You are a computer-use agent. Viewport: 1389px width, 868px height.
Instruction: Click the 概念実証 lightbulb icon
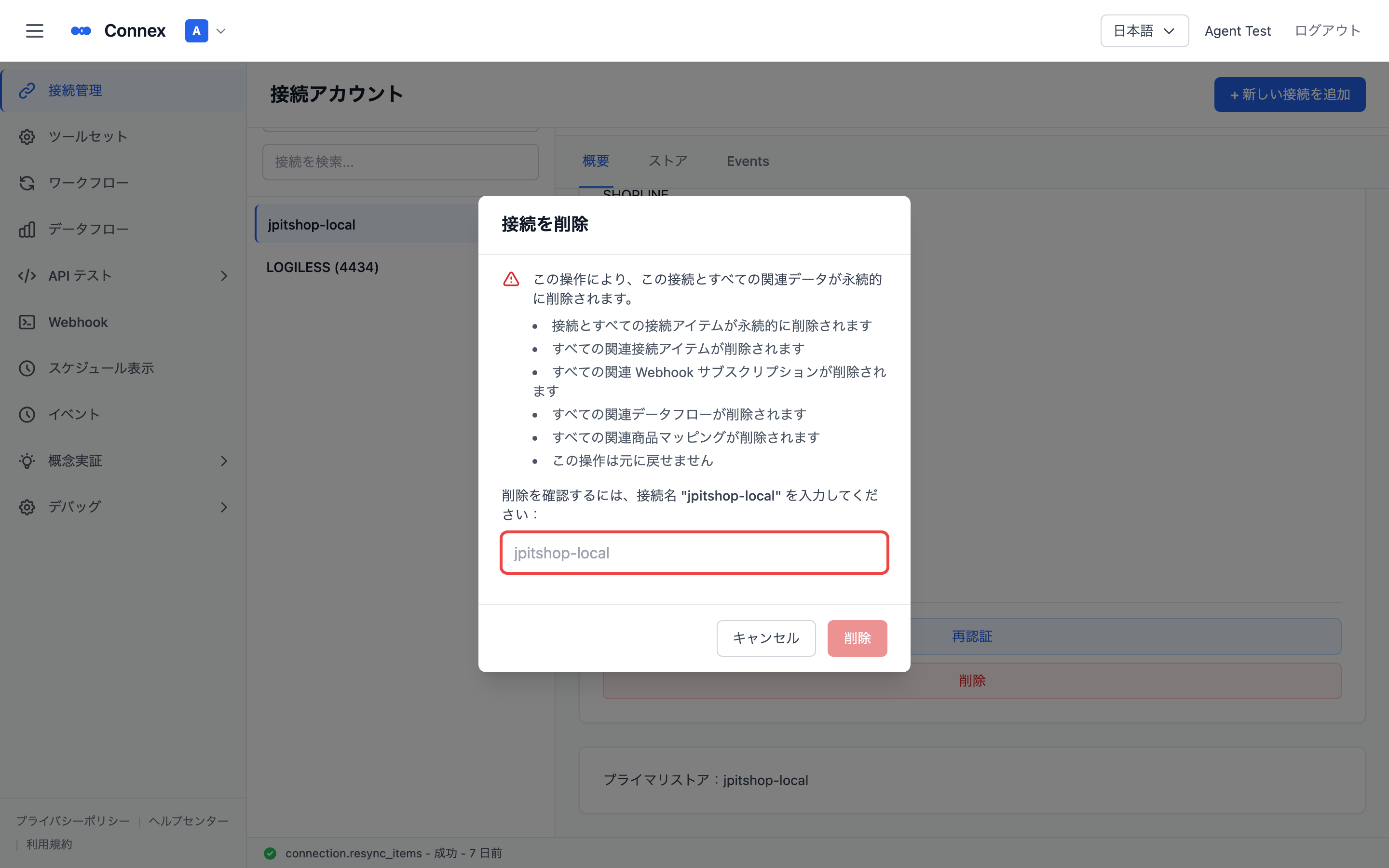click(27, 461)
